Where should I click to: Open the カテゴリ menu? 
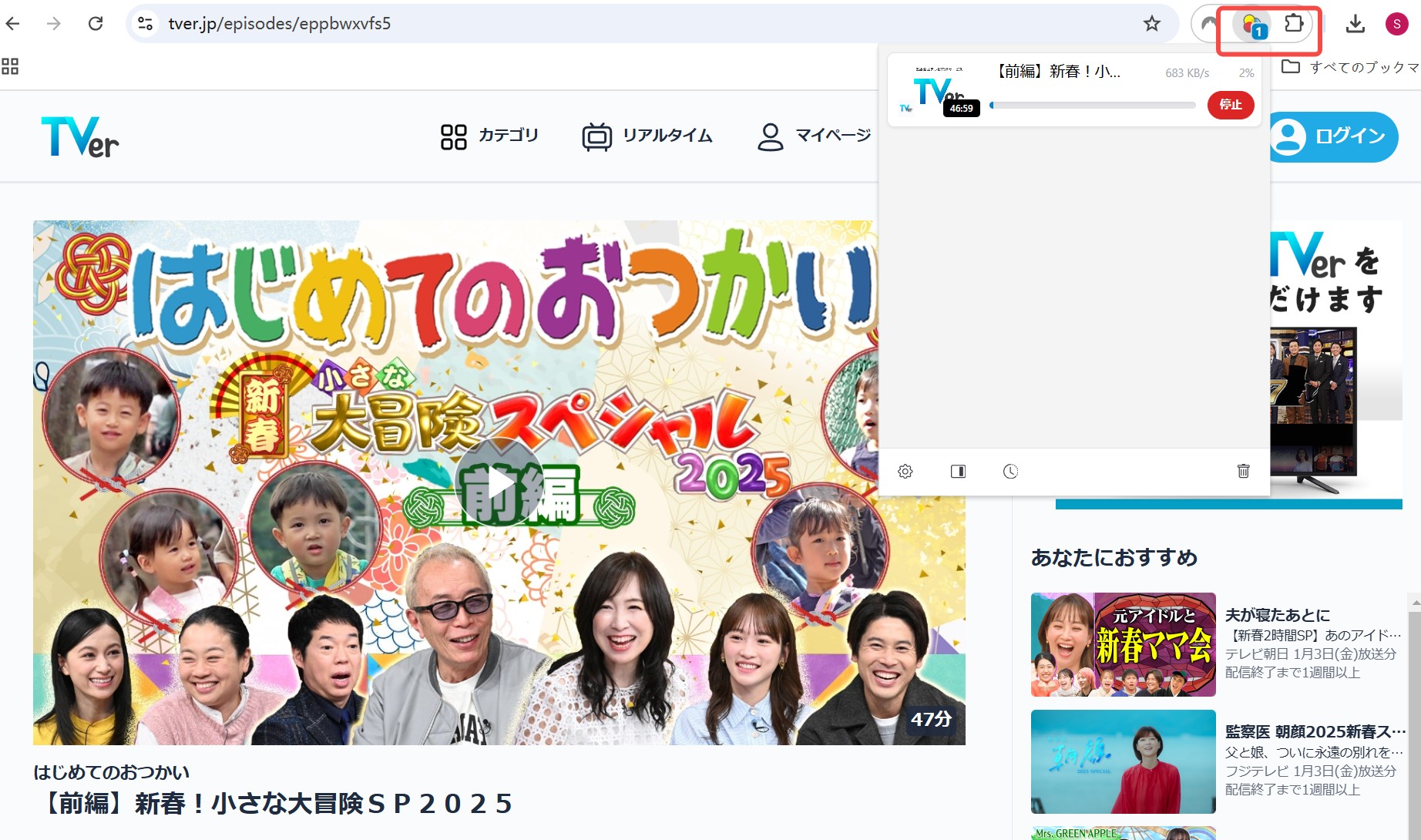pos(489,136)
